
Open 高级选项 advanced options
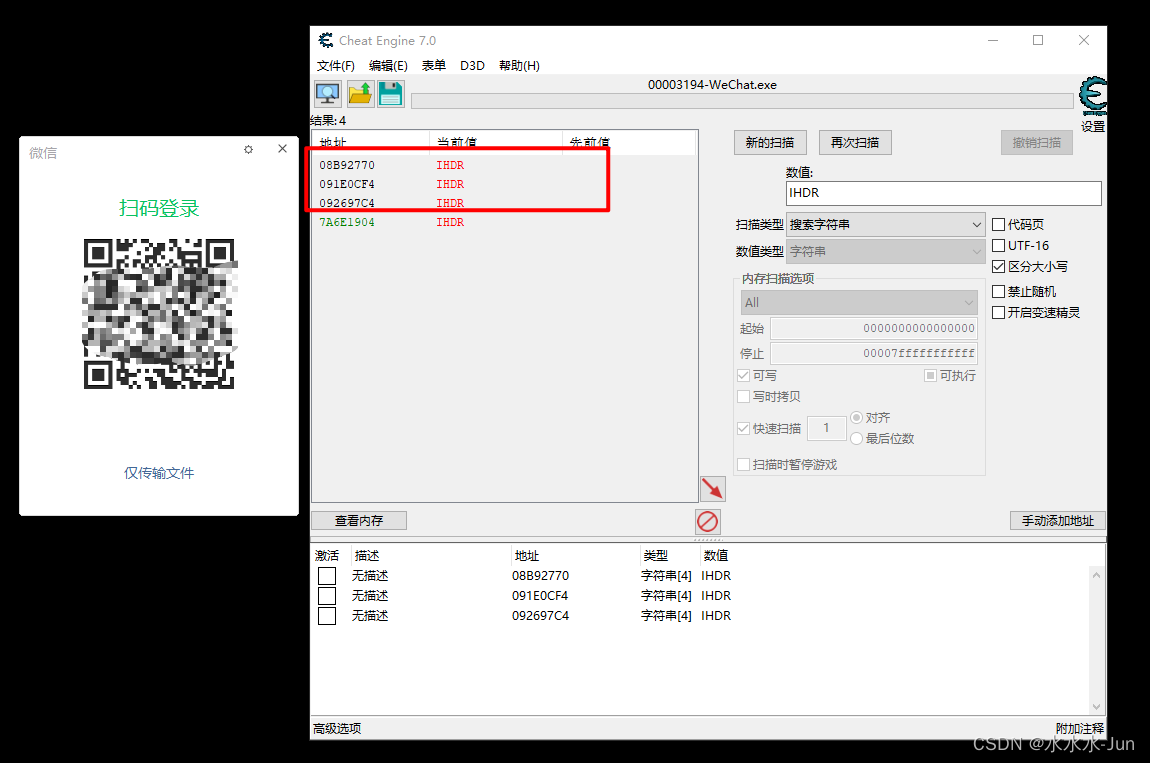337,729
